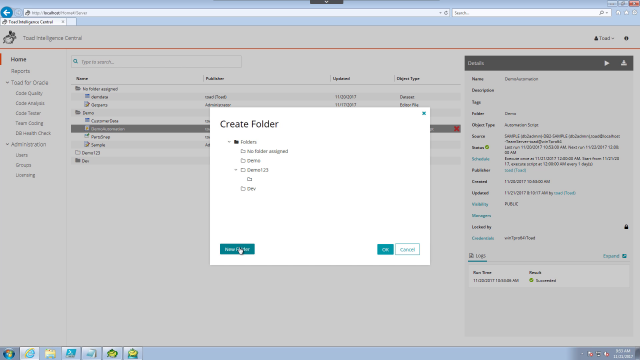Click the red delete X on DemoAutomation row
640x360 pixels.
pyautogui.click(x=457, y=129)
